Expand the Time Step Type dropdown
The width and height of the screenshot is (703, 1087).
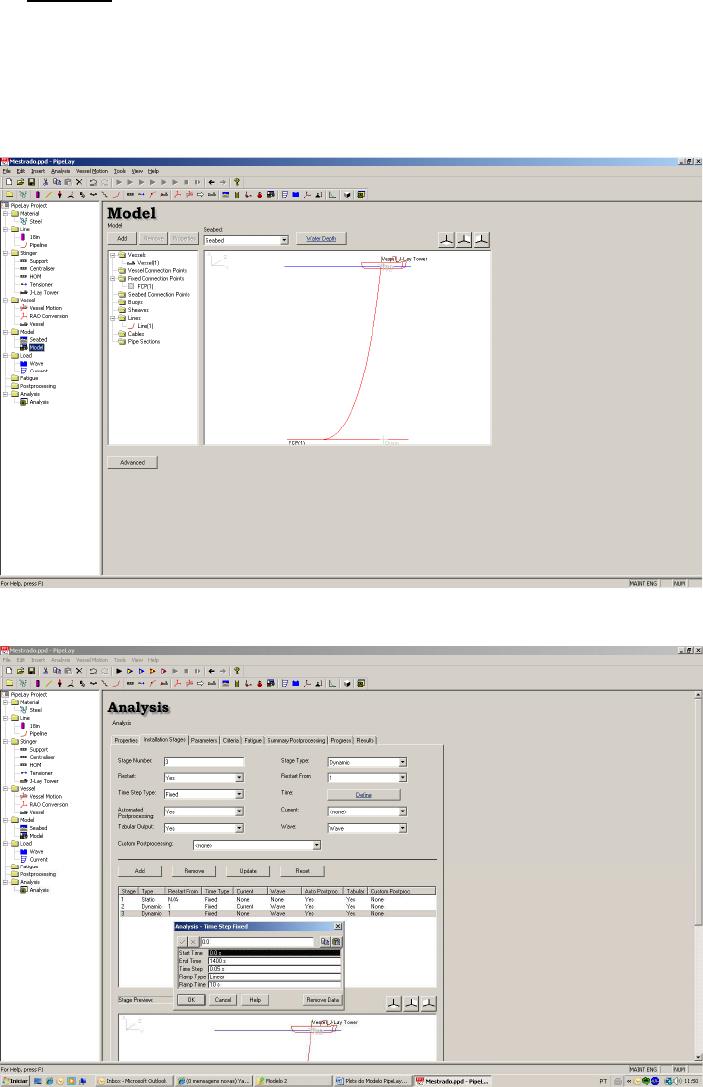coord(240,795)
